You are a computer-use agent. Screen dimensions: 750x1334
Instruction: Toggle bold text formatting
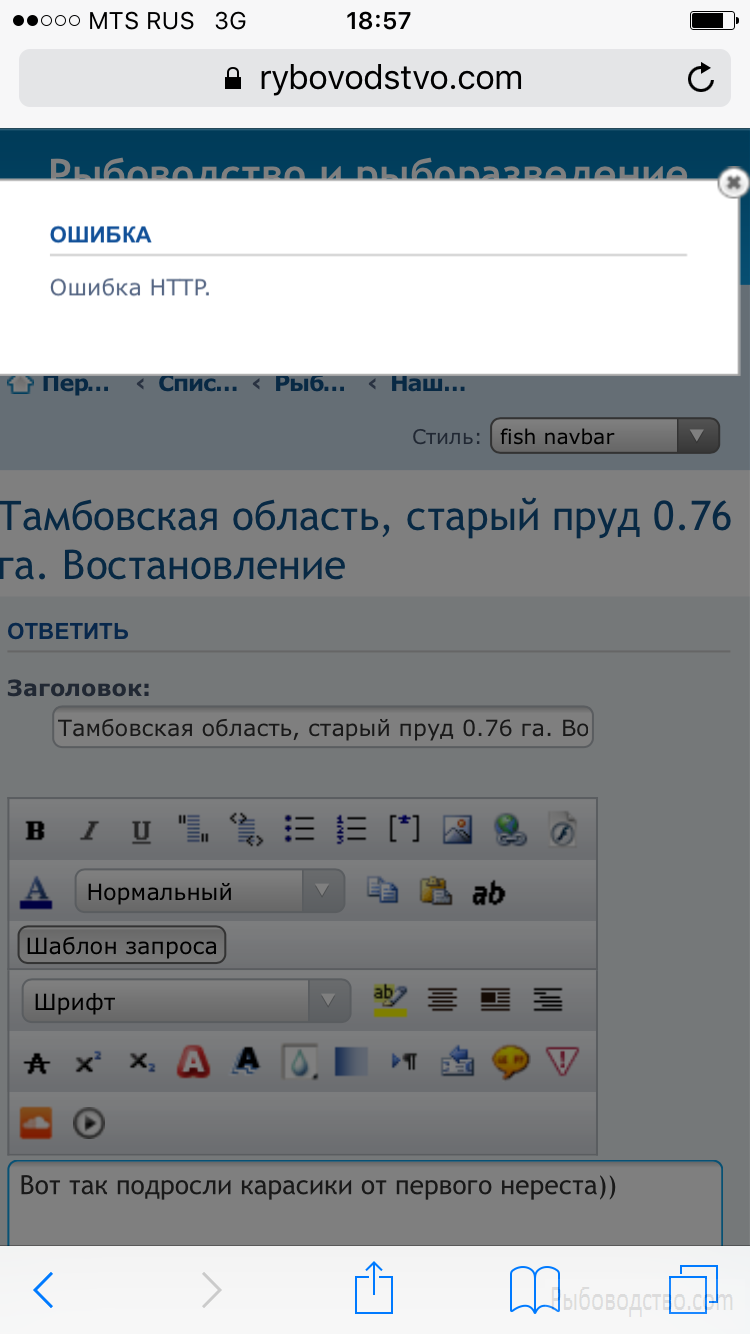point(36,831)
